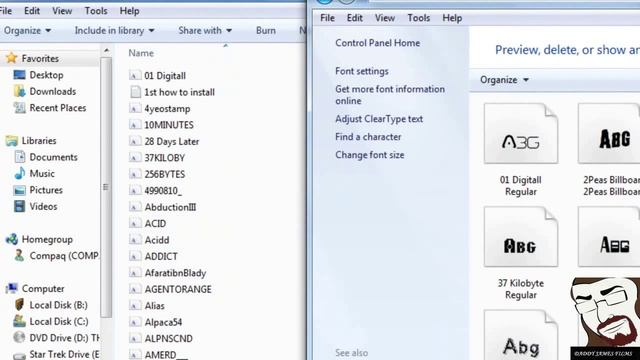The image size is (640, 360).
Task: Click the navigation pane scrollbar thumb
Action: coord(106,187)
